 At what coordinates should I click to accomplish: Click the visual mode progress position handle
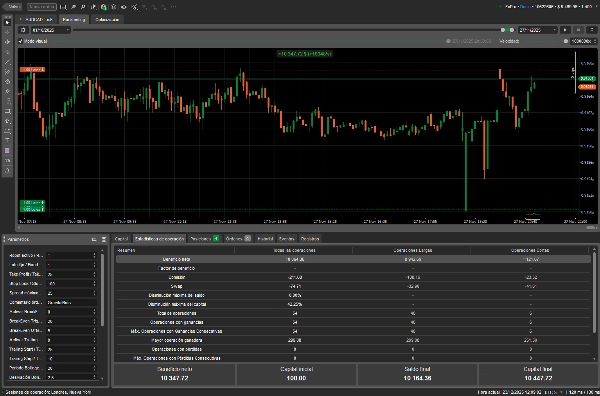[x=448, y=41]
